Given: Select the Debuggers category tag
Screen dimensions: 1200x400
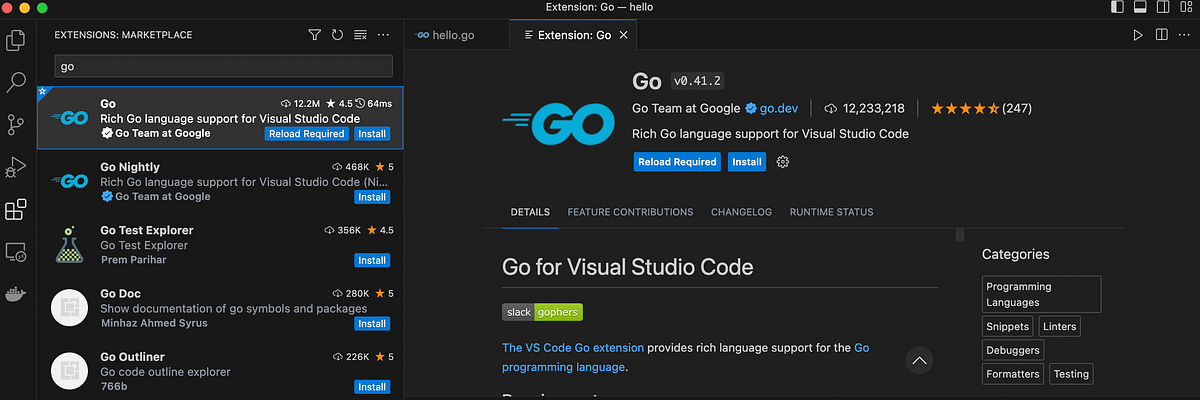Looking at the screenshot, I should 1013,351.
